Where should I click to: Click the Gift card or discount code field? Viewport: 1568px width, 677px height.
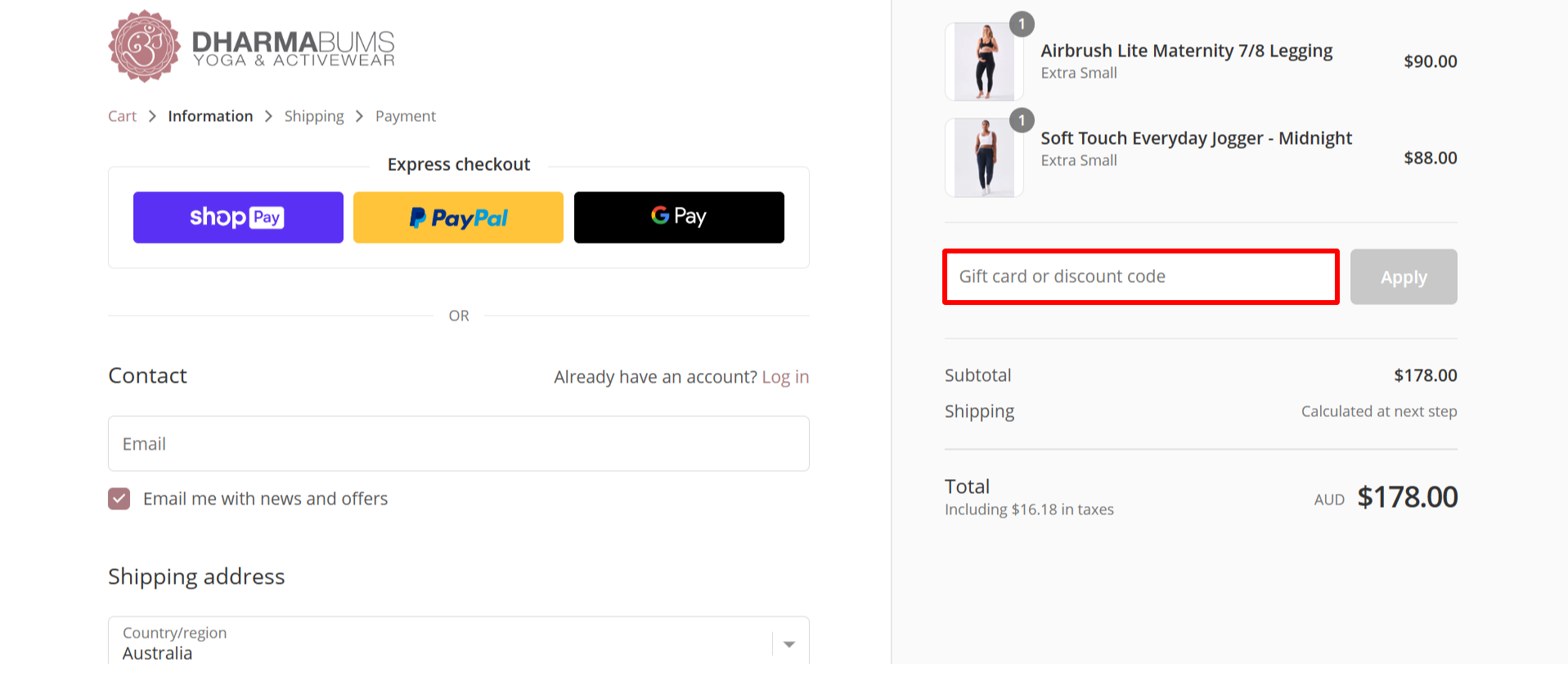[x=1140, y=277]
